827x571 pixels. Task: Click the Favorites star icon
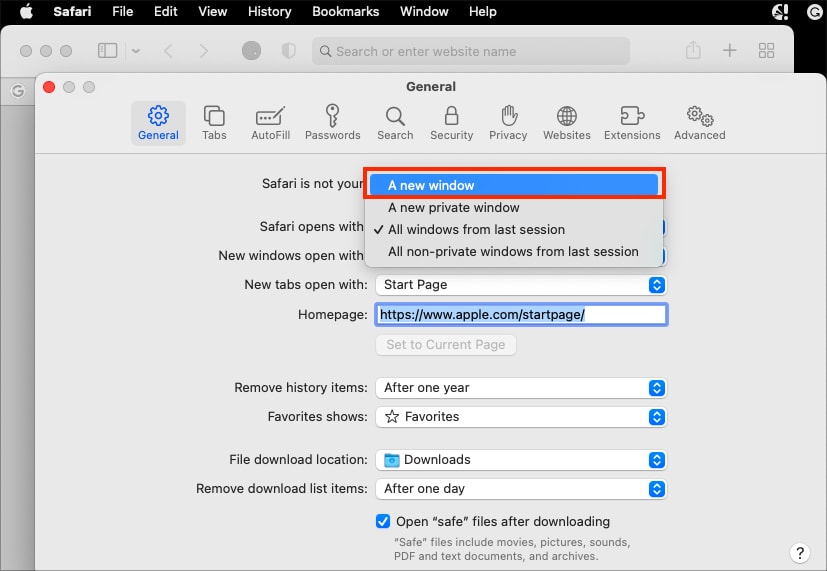(392, 417)
